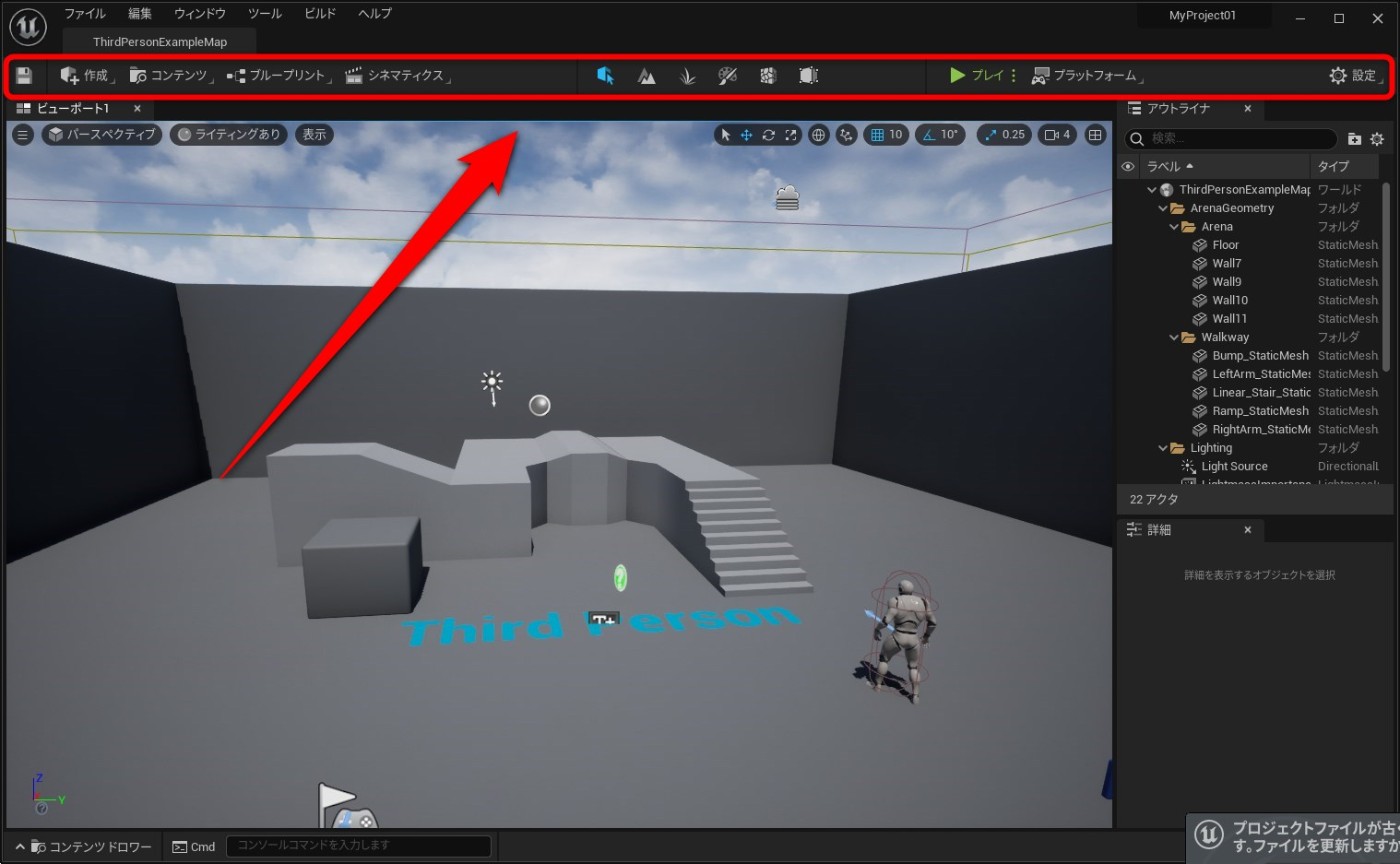Activate the Landscape editing mode
Image resolution: width=1400 pixels, height=864 pixels.
pyautogui.click(x=646, y=75)
